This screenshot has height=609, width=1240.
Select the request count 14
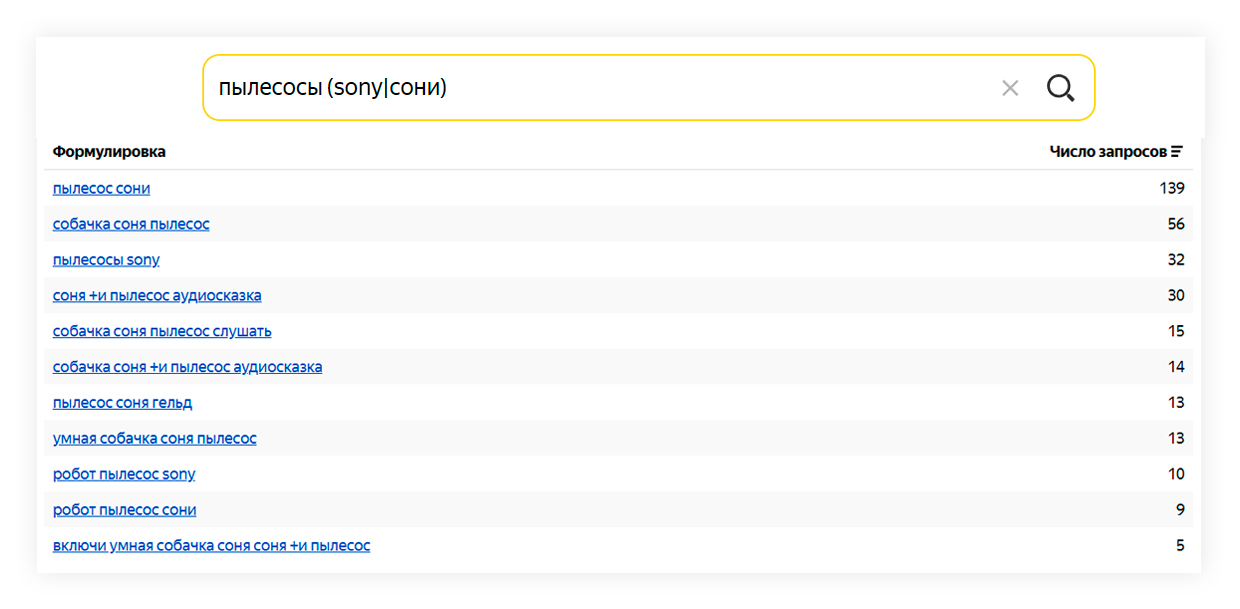(x=1176, y=367)
